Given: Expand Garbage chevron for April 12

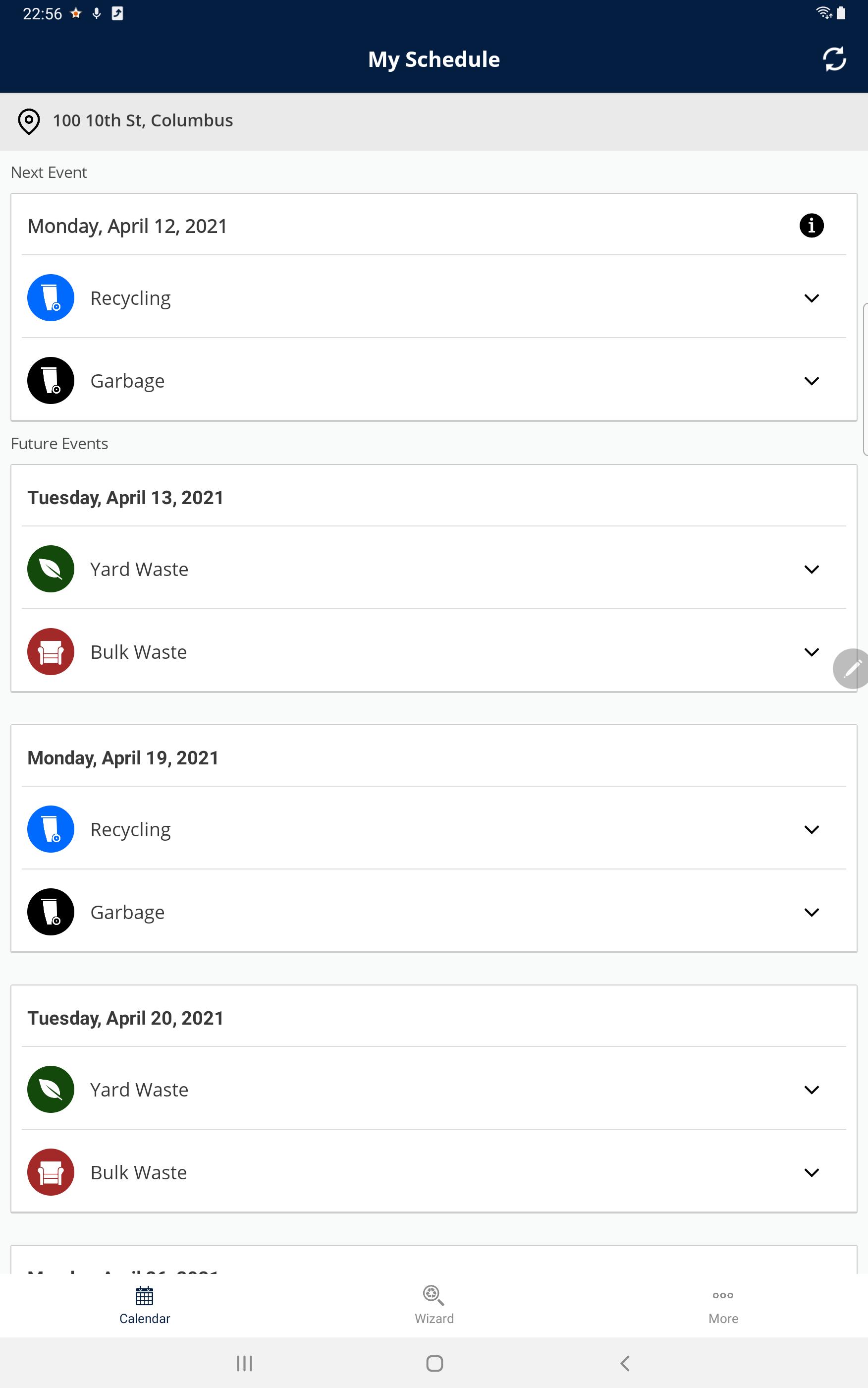Looking at the screenshot, I should pyautogui.click(x=811, y=381).
